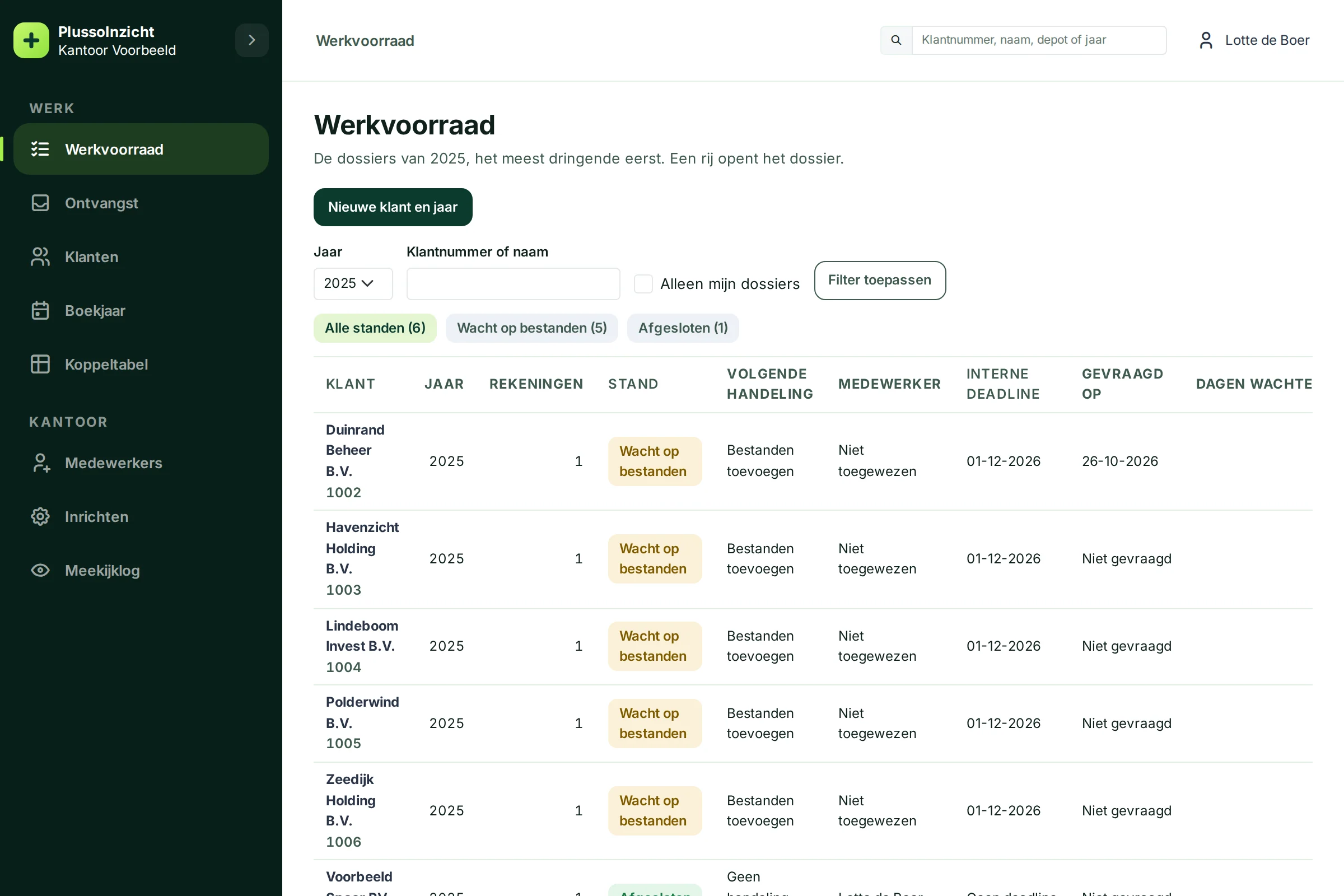Click the Nieuwe klant en jaar button

click(x=393, y=207)
